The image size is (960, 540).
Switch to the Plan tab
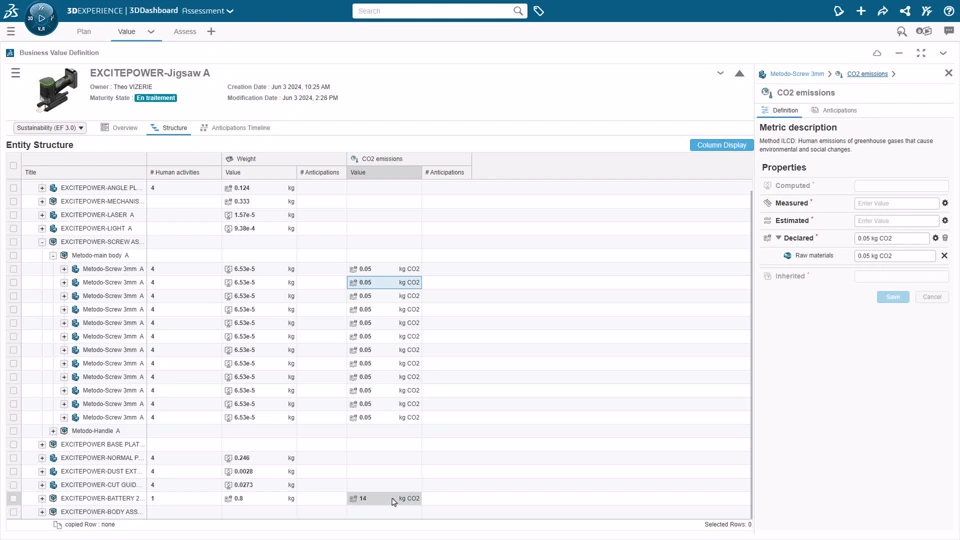pos(84,31)
